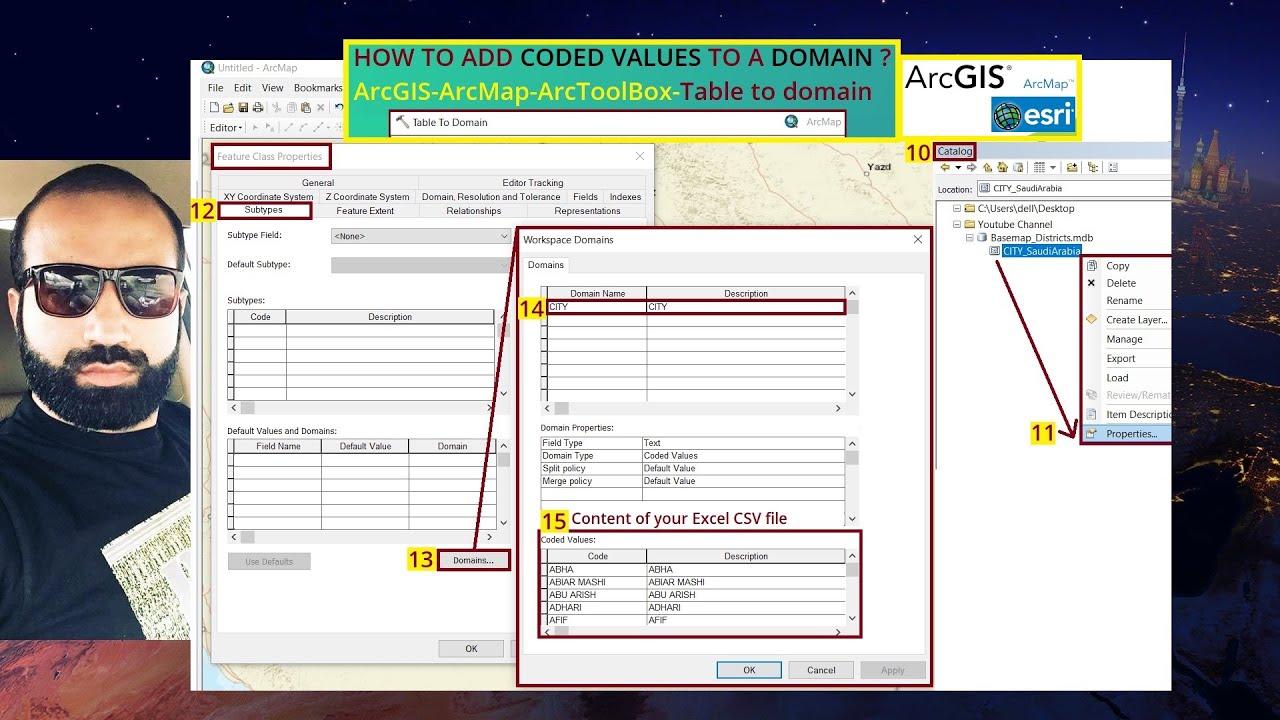Click the Delete X icon in ArcMap toolbar
Screen dimensions: 1280x720
pos(321,107)
